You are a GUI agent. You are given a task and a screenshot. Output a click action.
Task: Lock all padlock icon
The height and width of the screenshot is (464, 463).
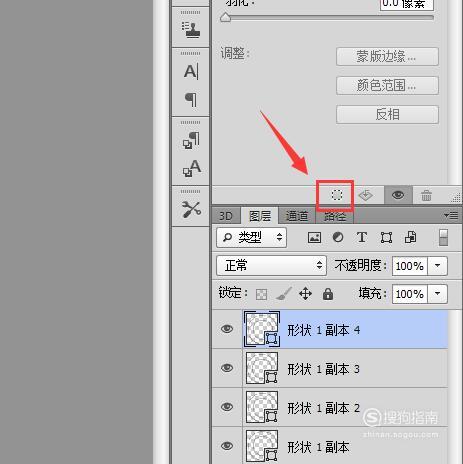pos(328,294)
